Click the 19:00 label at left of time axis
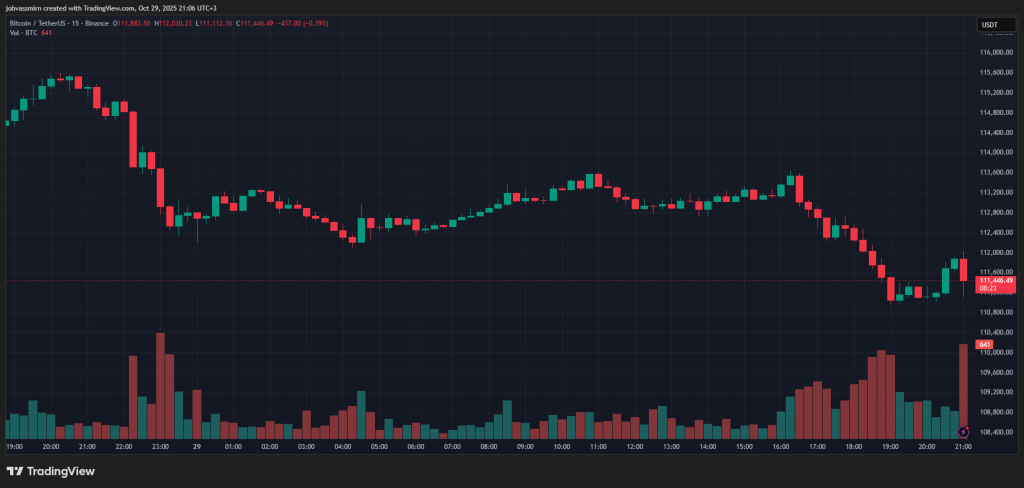This screenshot has height=488, width=1024. 15,447
